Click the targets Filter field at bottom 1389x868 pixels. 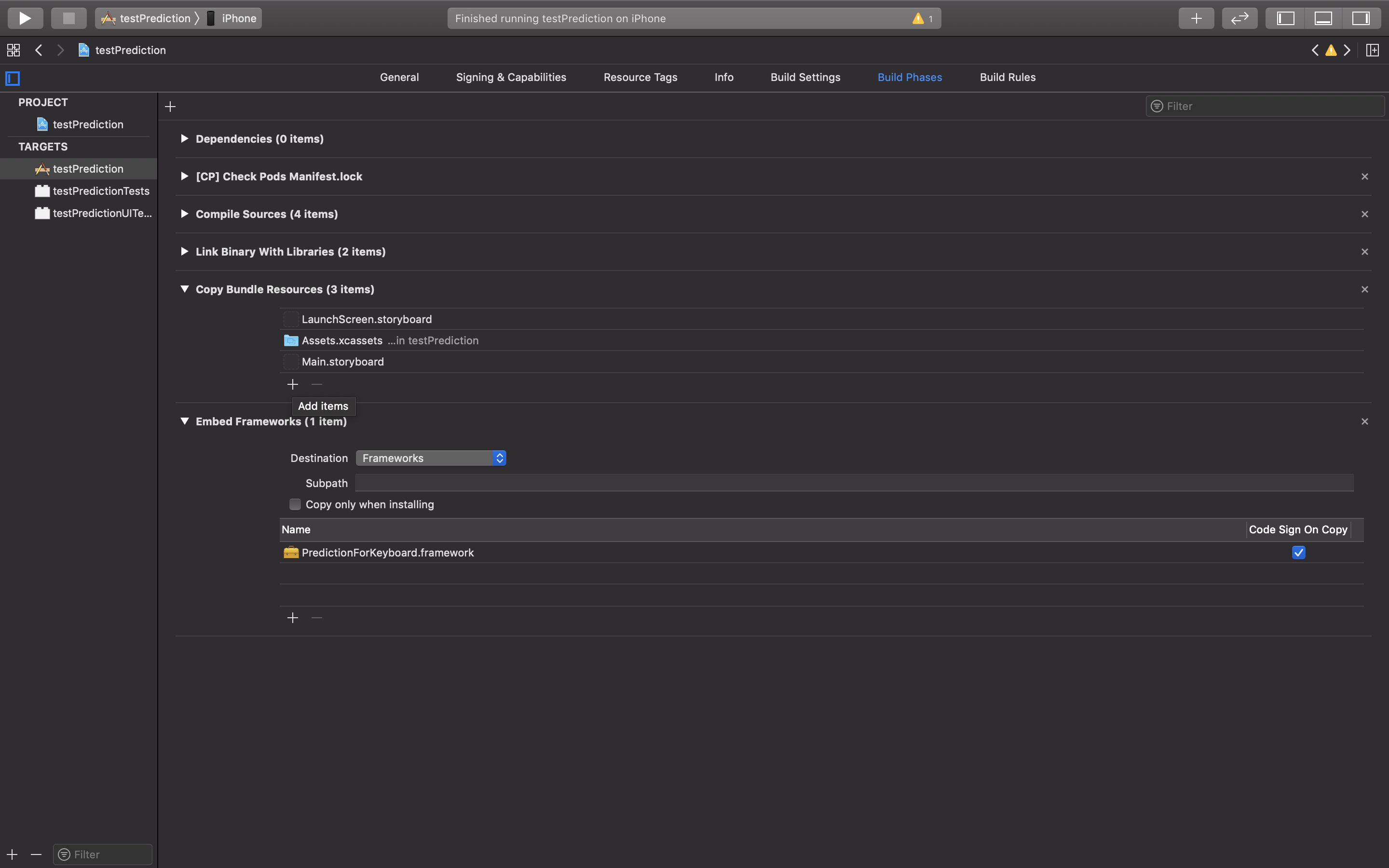(x=103, y=854)
